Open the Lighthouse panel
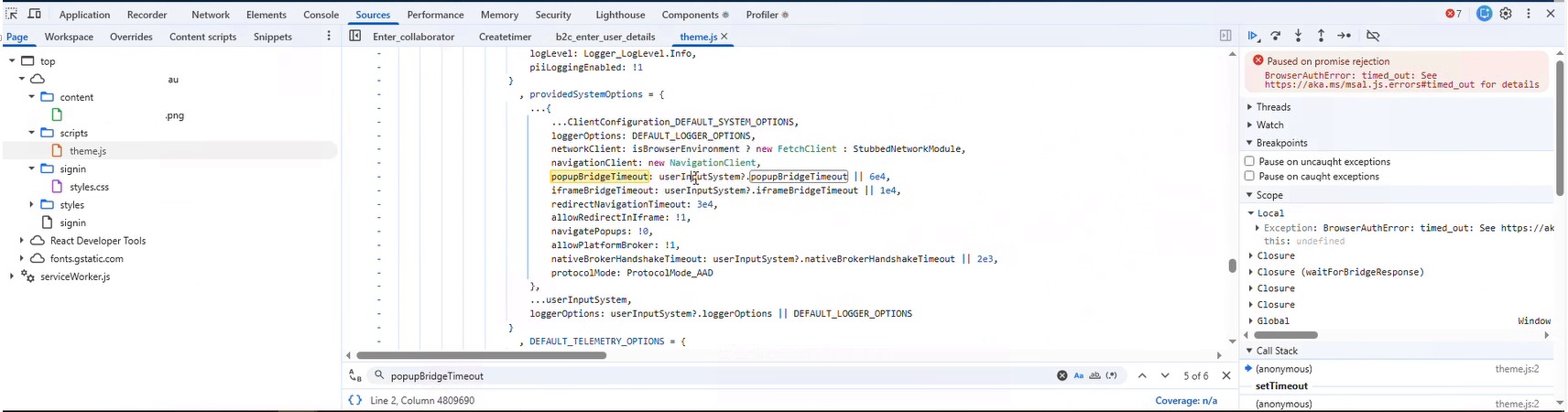The width and height of the screenshot is (1568, 412). (x=620, y=15)
